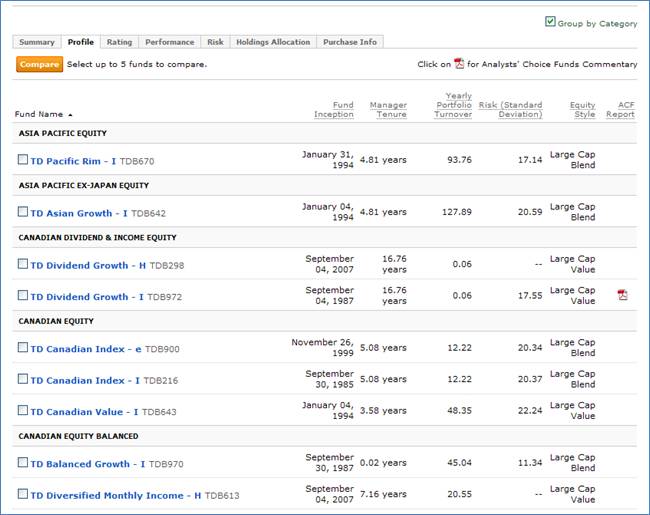The image size is (650, 515).
Task: Check TD Diversified Monthly Income - H checkbox
Action: click(x=23, y=494)
